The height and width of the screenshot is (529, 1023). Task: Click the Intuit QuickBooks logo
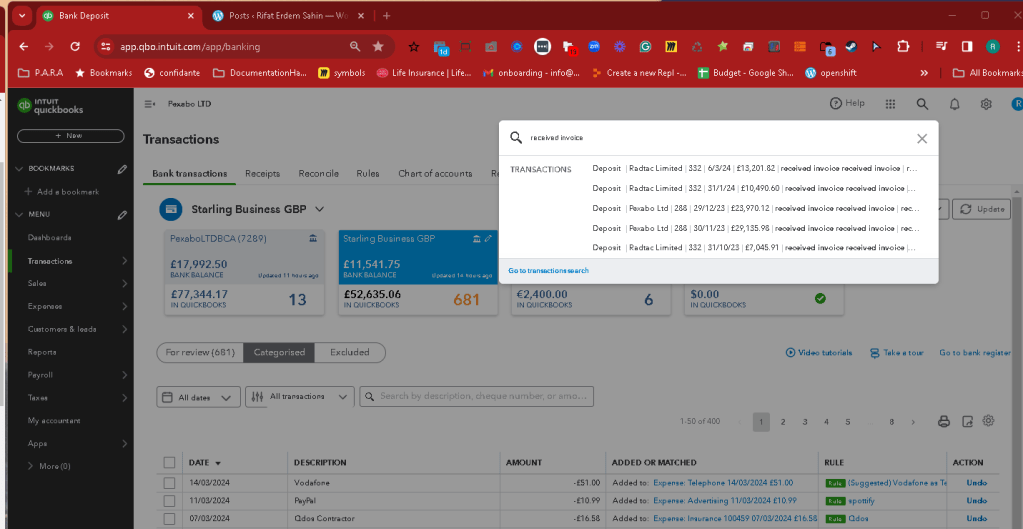(50, 106)
